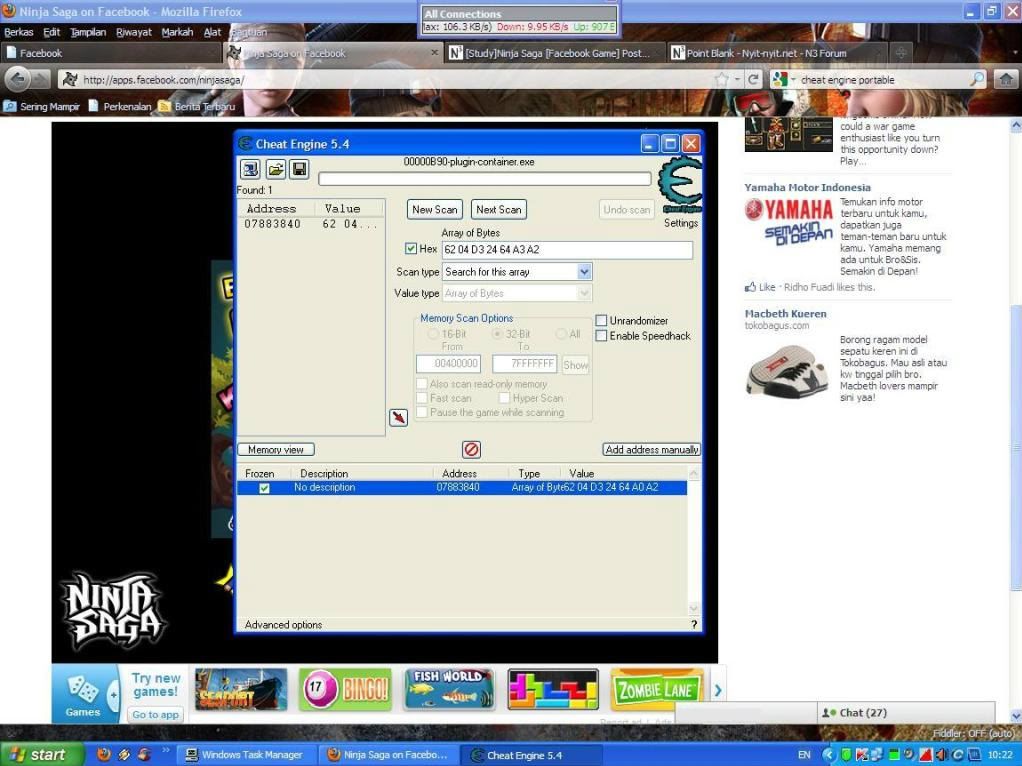Open the Tampilan menu

click(x=88, y=32)
